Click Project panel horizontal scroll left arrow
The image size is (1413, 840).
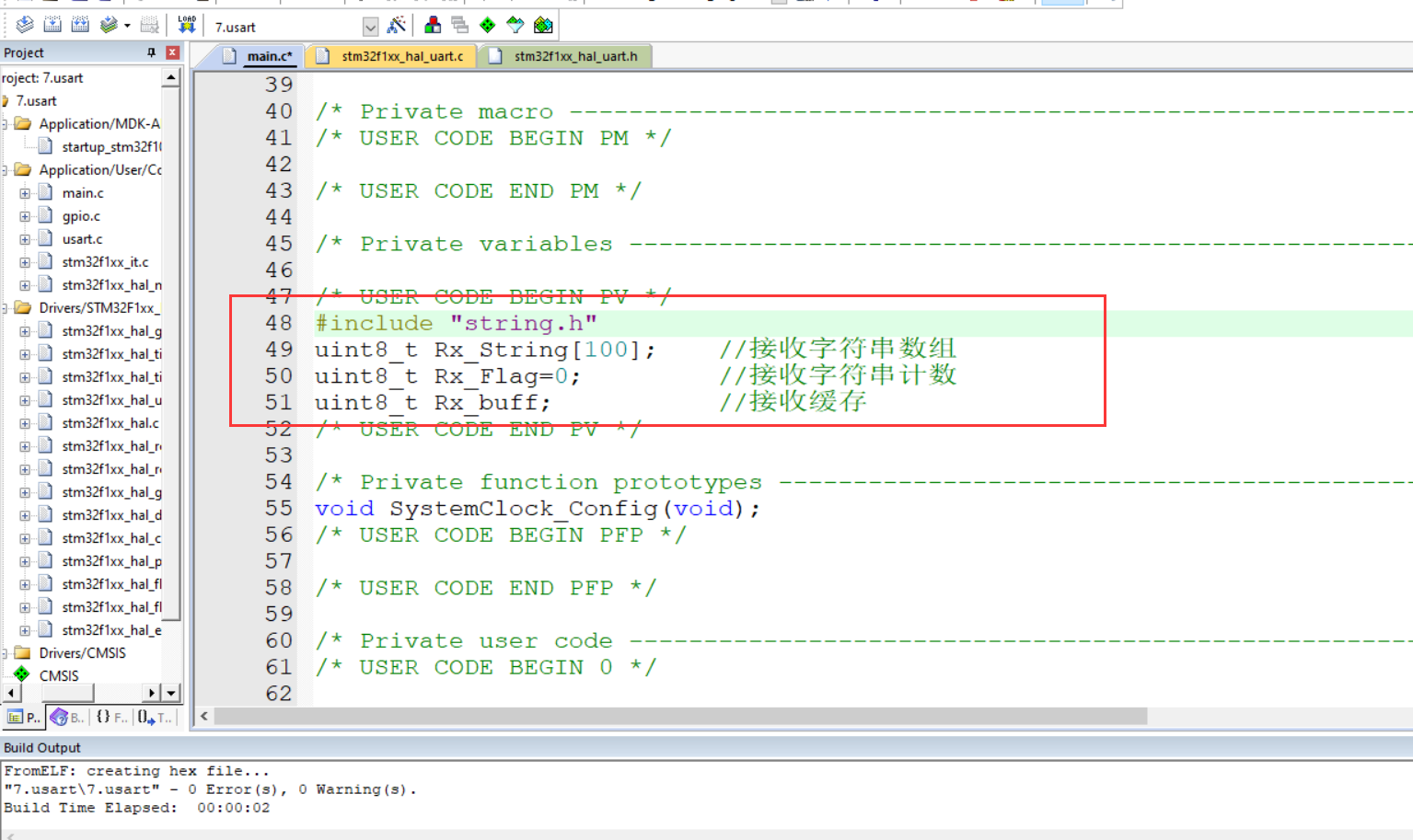(x=10, y=693)
